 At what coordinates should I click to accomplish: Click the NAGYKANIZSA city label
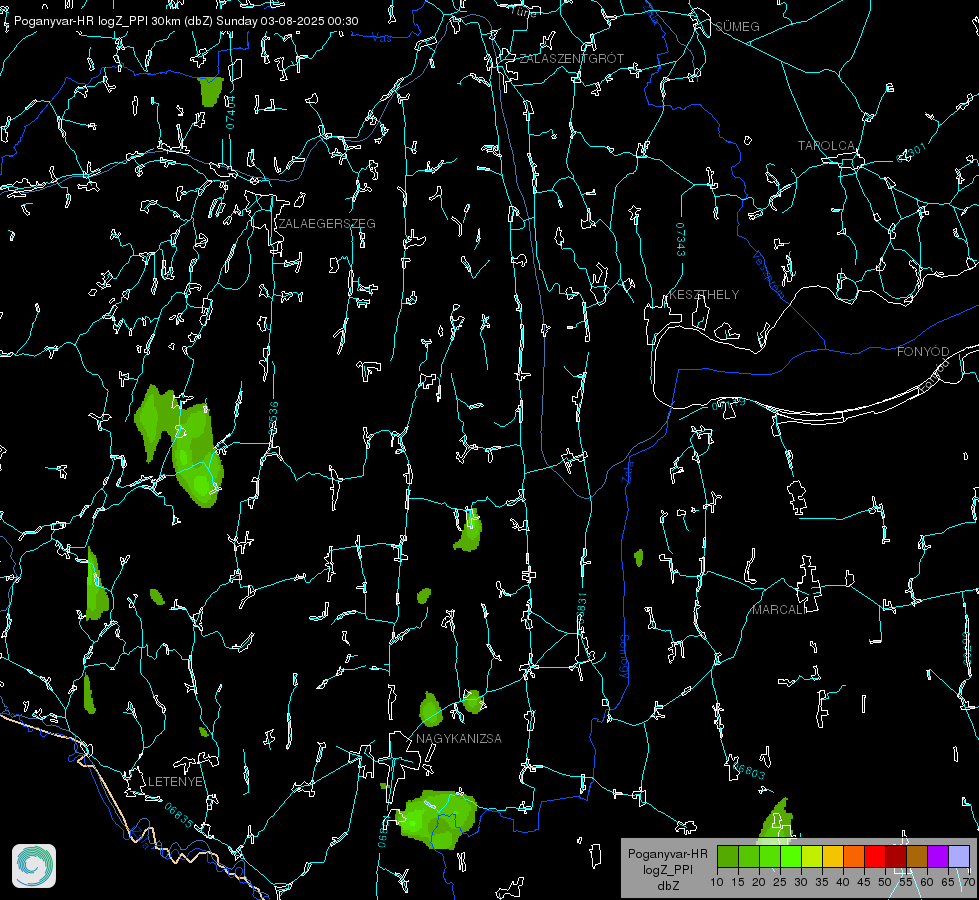pyautogui.click(x=459, y=738)
